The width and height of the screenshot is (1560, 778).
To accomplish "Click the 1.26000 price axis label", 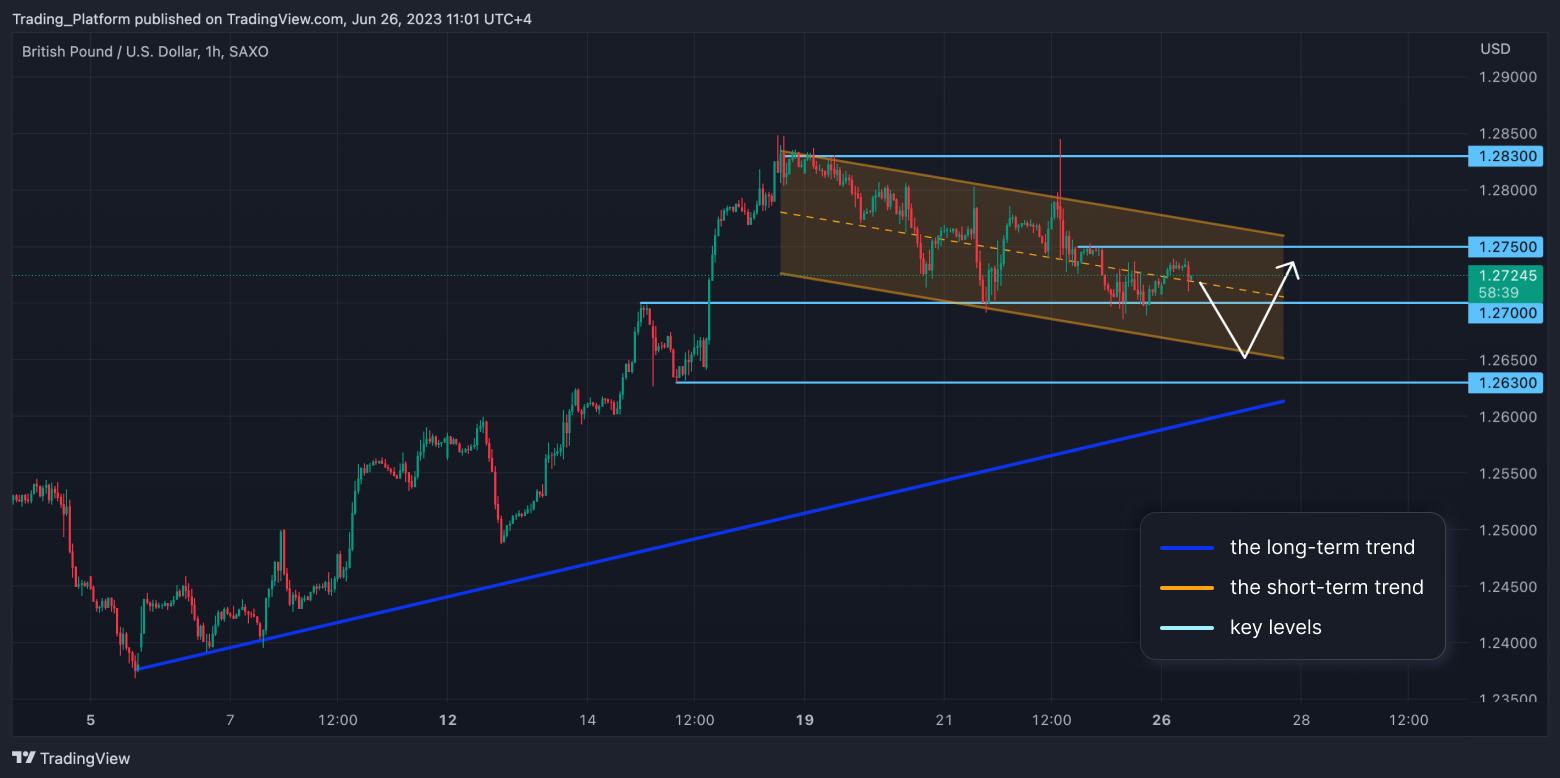I will coord(1508,416).
